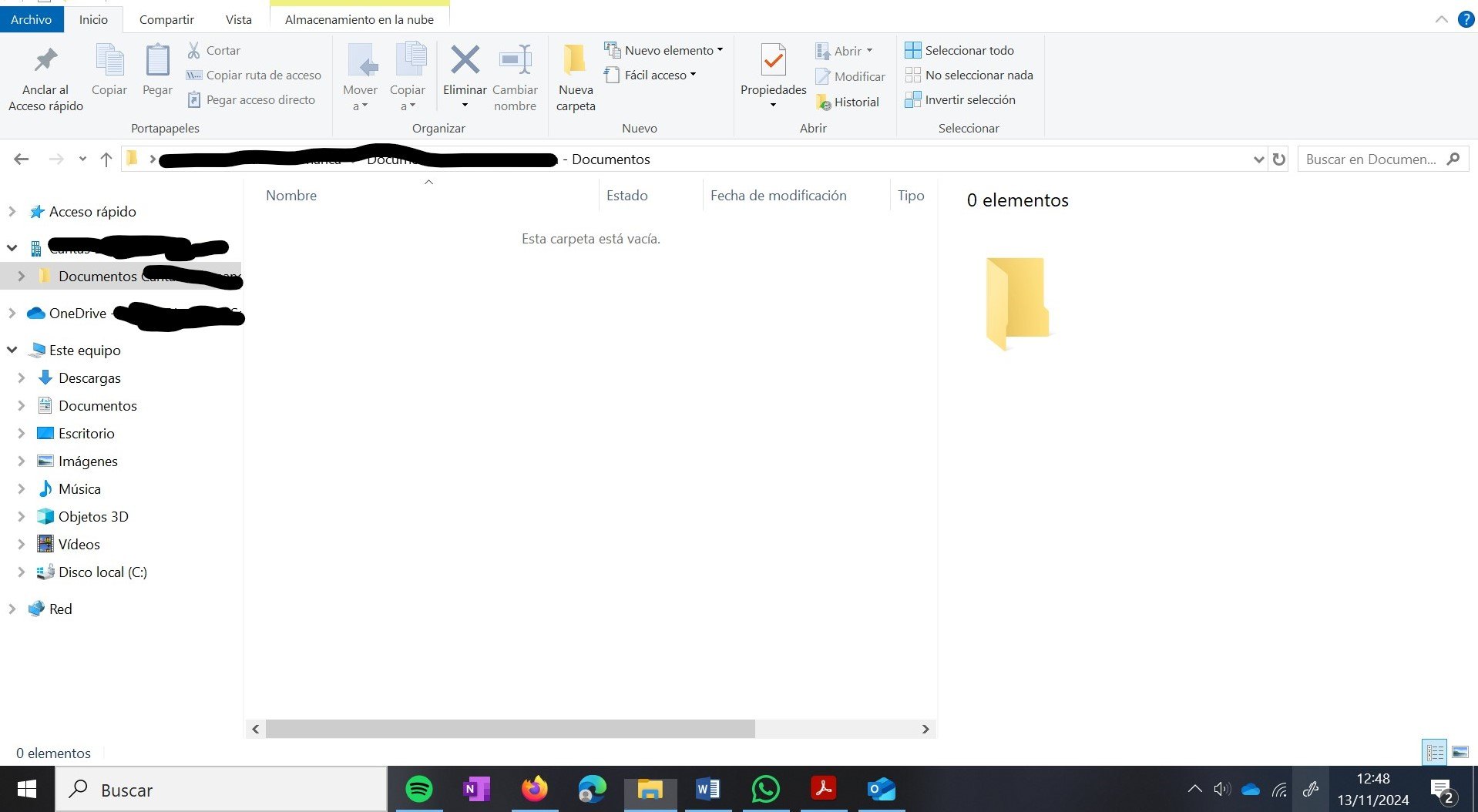Click No seleccionar nada
This screenshot has height=812, width=1478.
click(969, 75)
